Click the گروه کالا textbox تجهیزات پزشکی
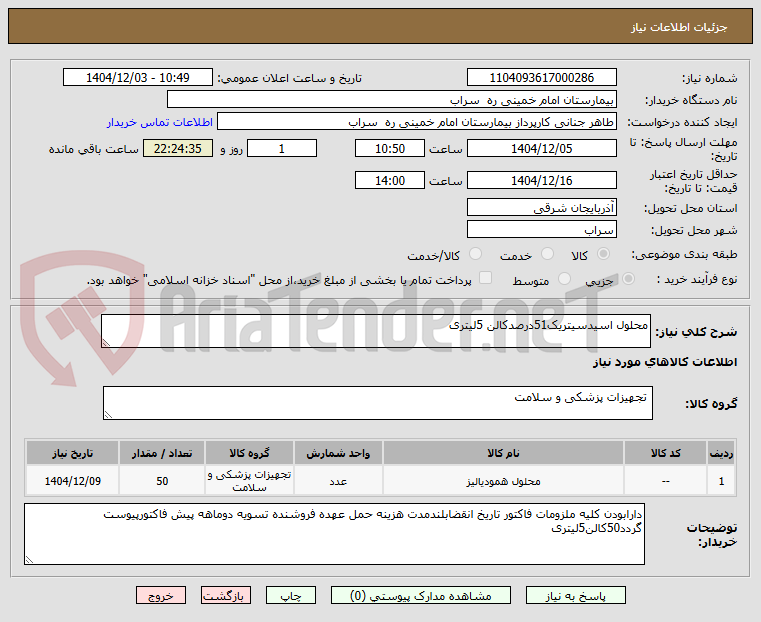The image size is (761, 622). point(378,403)
